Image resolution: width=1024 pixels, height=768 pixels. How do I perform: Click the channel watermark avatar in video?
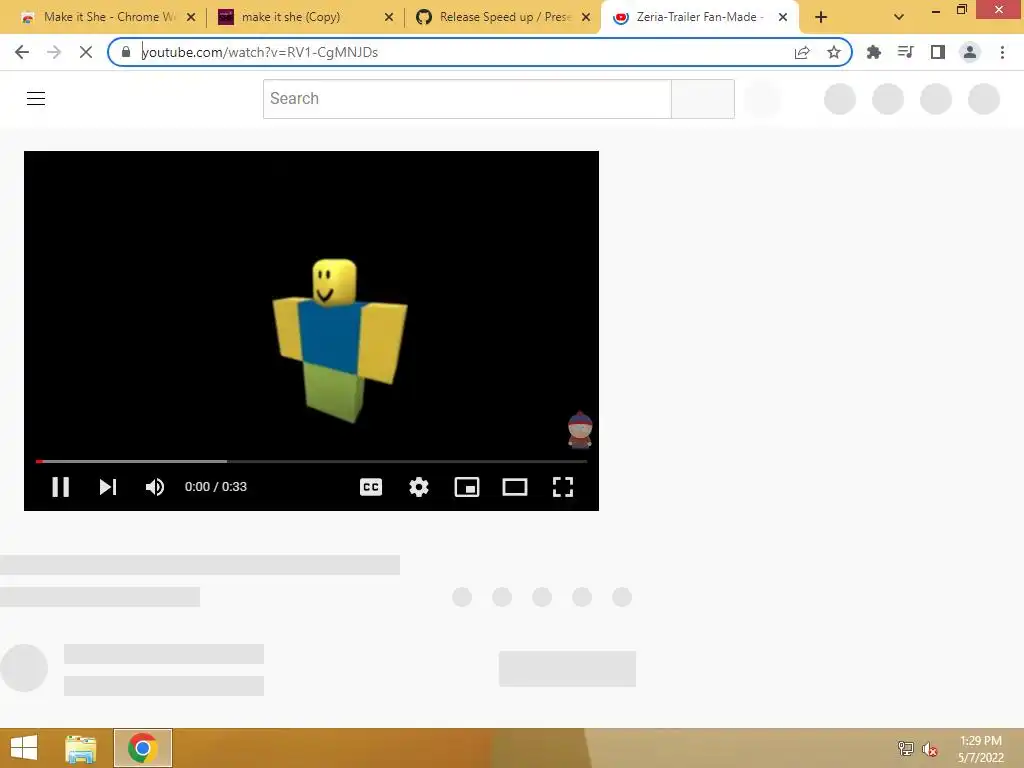pos(580,430)
